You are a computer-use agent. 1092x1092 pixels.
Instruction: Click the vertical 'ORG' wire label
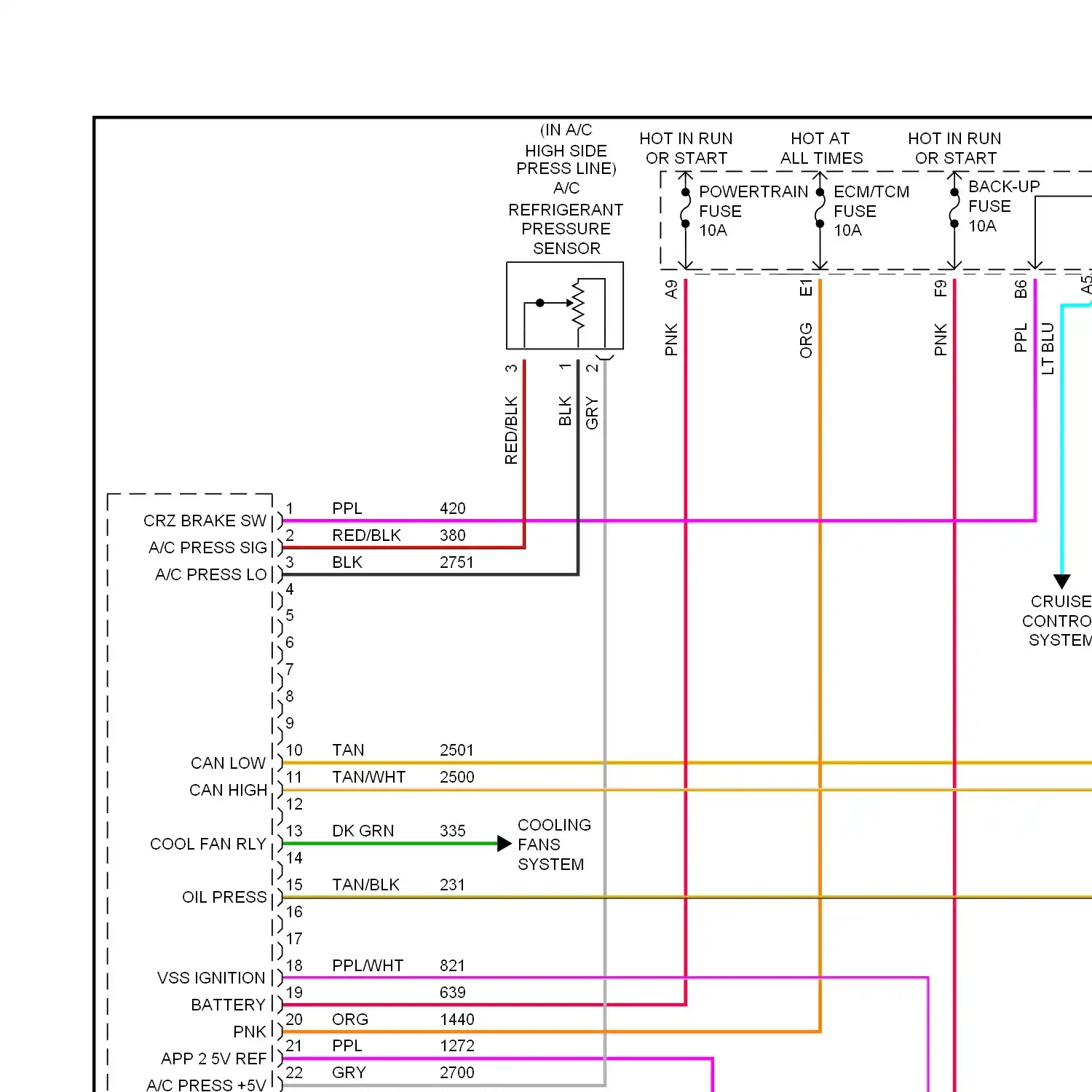point(806,341)
